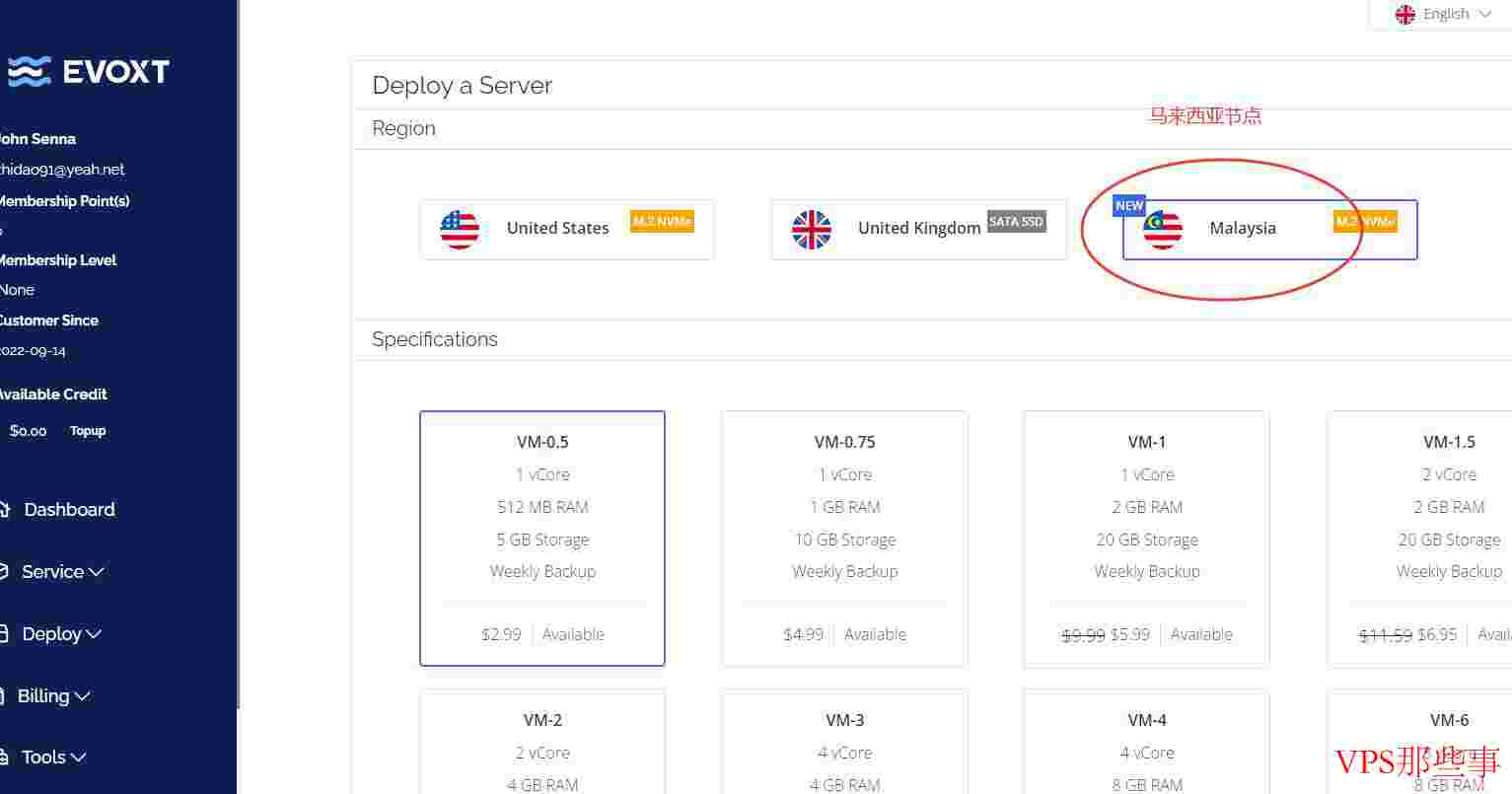This screenshot has height=794, width=1512.
Task: Expand the Billing chevron arrow
Action: coord(83,696)
